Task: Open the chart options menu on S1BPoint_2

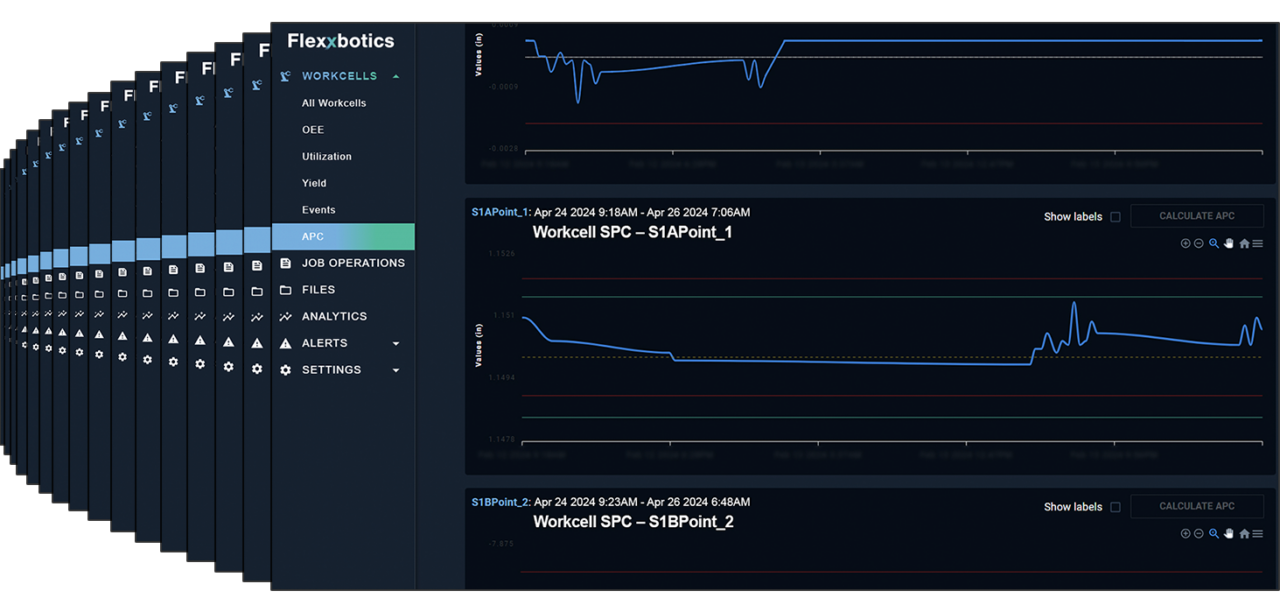Action: (1258, 533)
